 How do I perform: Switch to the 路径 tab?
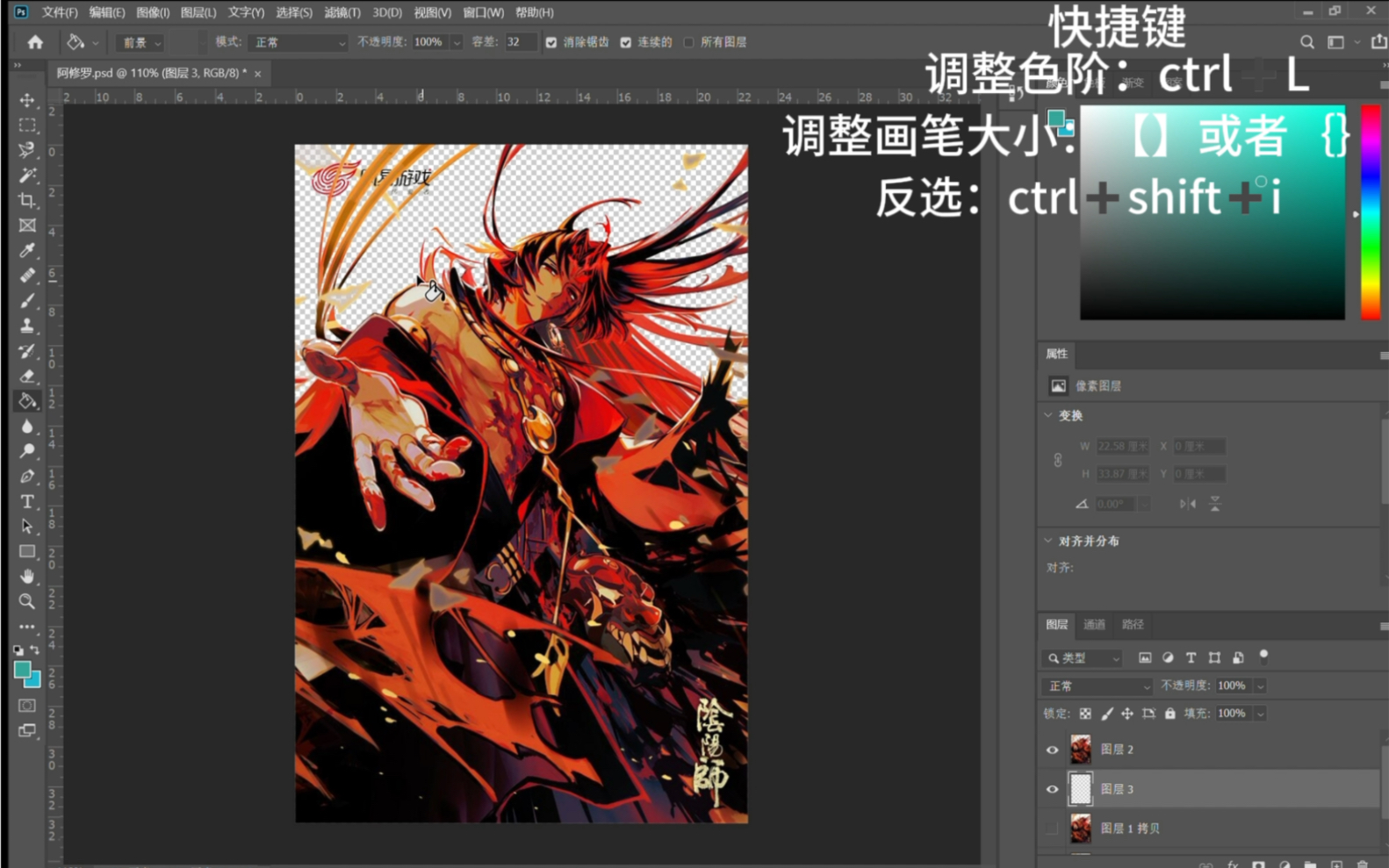point(1133,625)
